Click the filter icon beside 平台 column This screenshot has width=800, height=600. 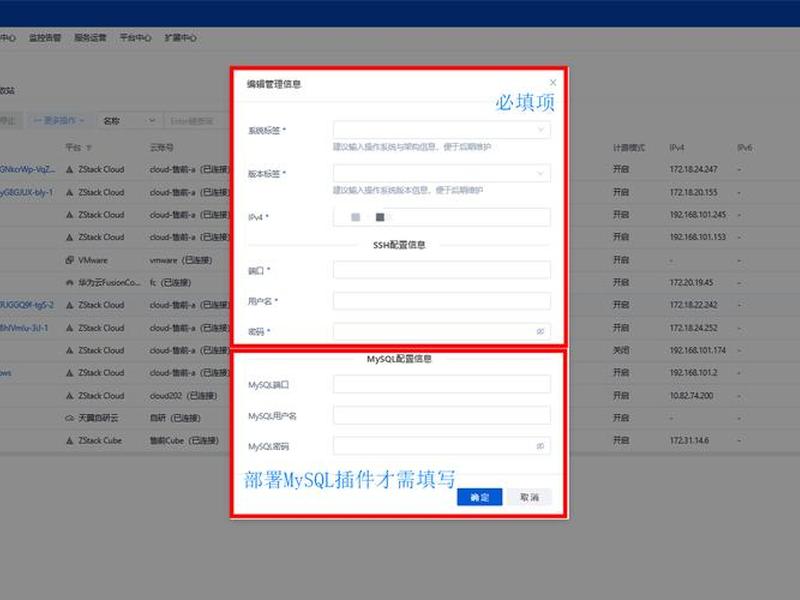pyautogui.click(x=89, y=148)
